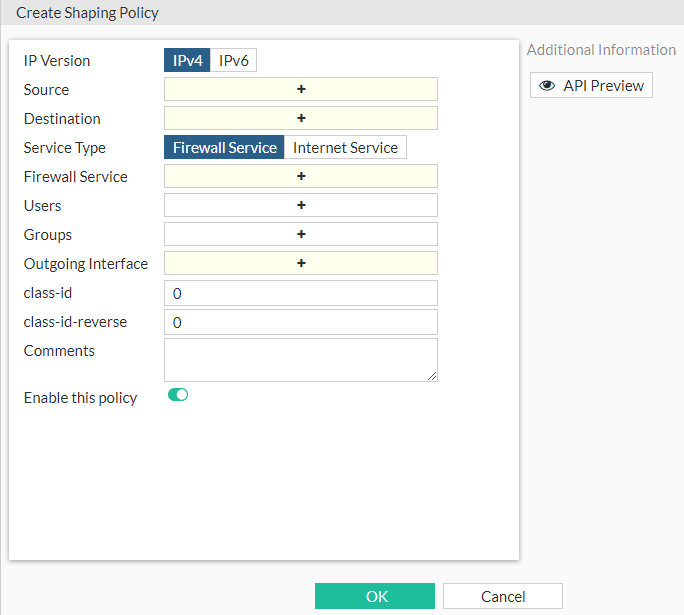
Task: Add an Outgoing Interface via plus icon
Action: click(301, 263)
